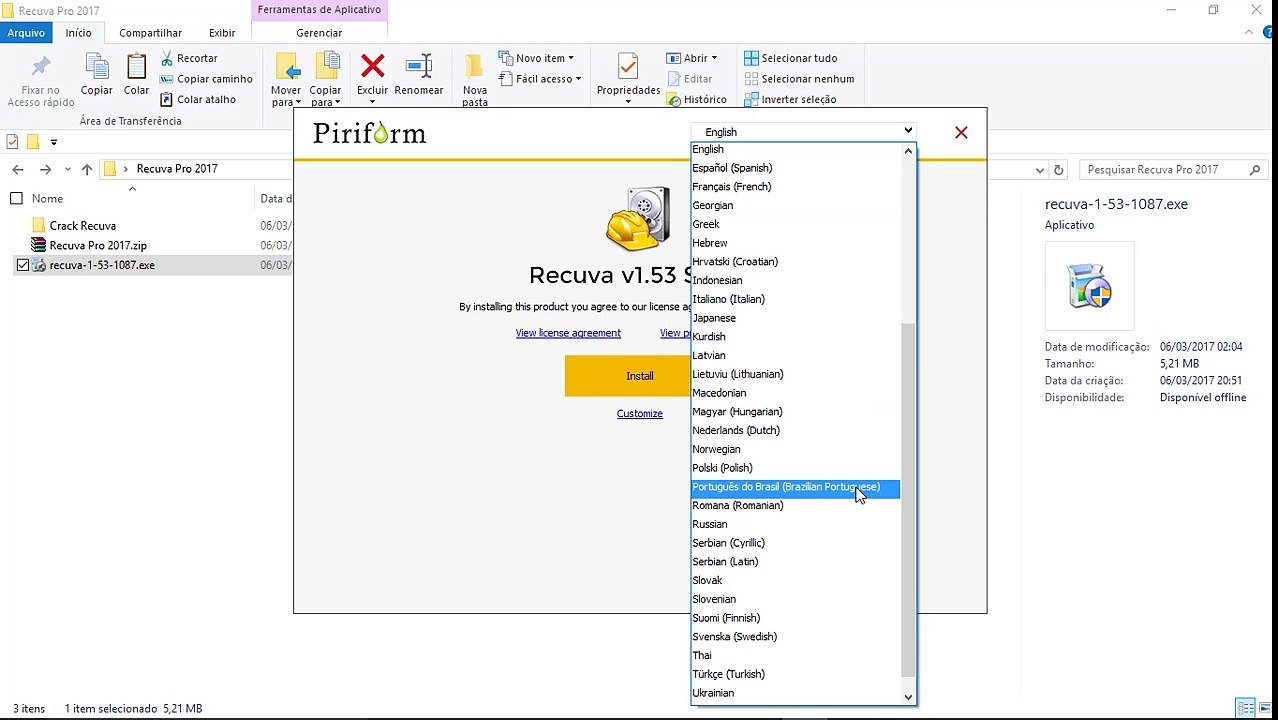
Task: Click the Histórico ribbon item
Action: (697, 99)
